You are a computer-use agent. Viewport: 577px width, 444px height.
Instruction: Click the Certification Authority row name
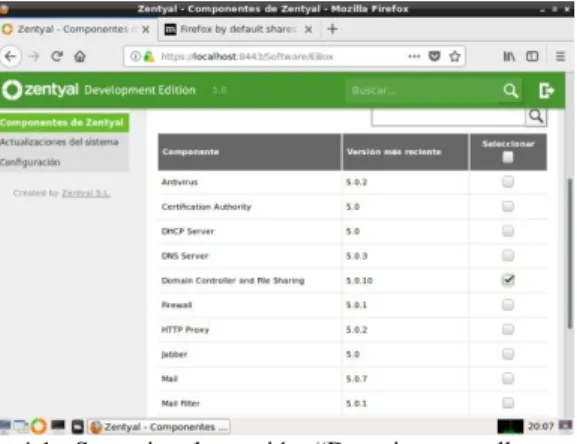point(206,207)
